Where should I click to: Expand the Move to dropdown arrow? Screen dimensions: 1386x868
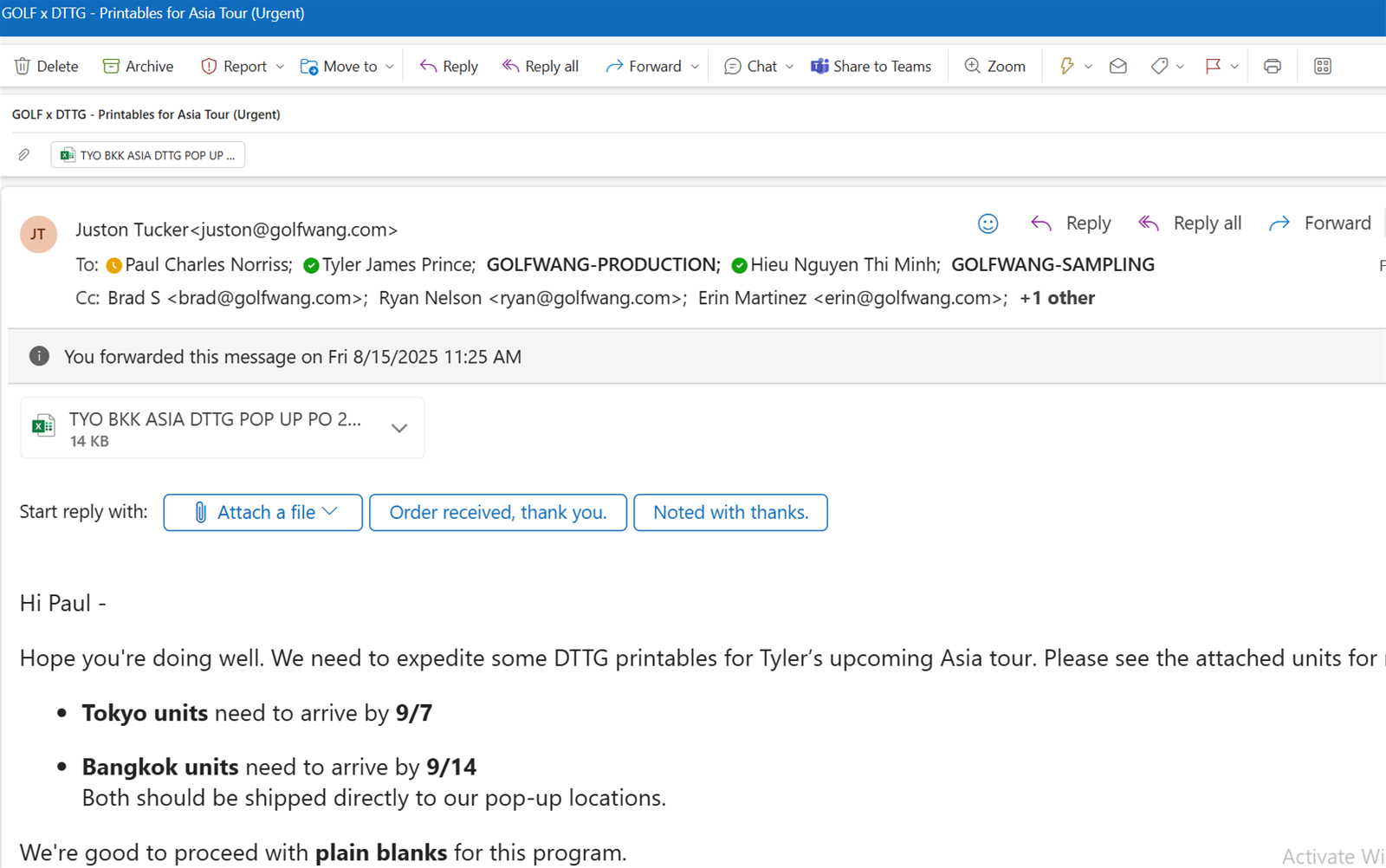tap(390, 67)
